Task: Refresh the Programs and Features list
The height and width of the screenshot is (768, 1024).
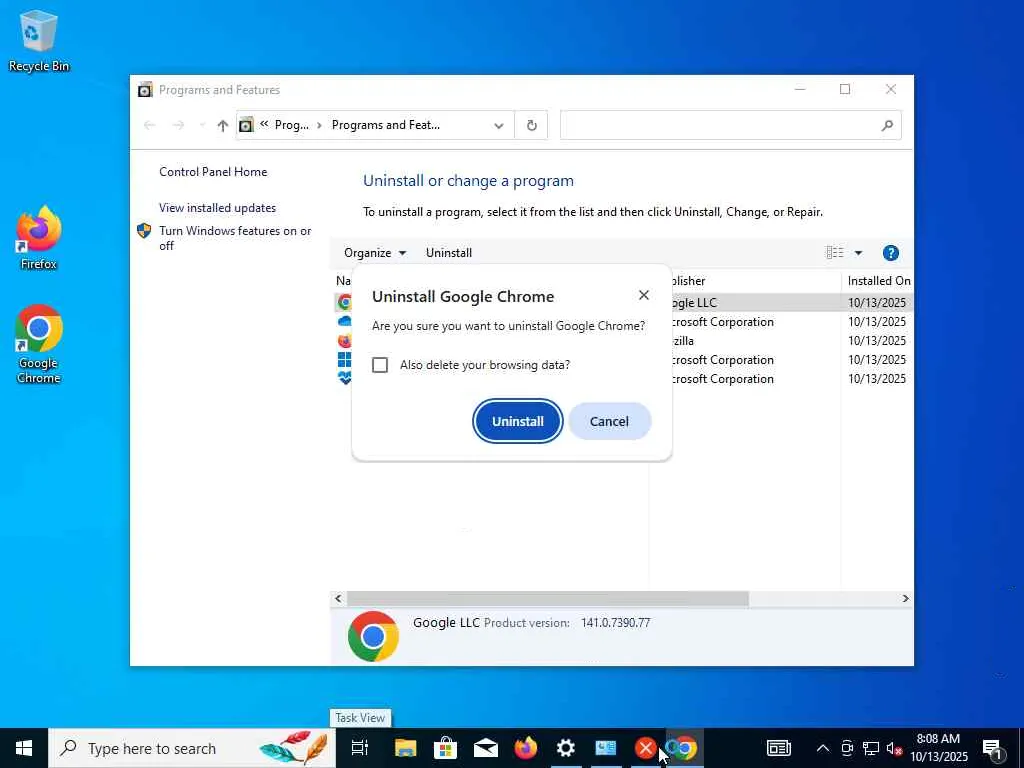Action: coord(532,125)
